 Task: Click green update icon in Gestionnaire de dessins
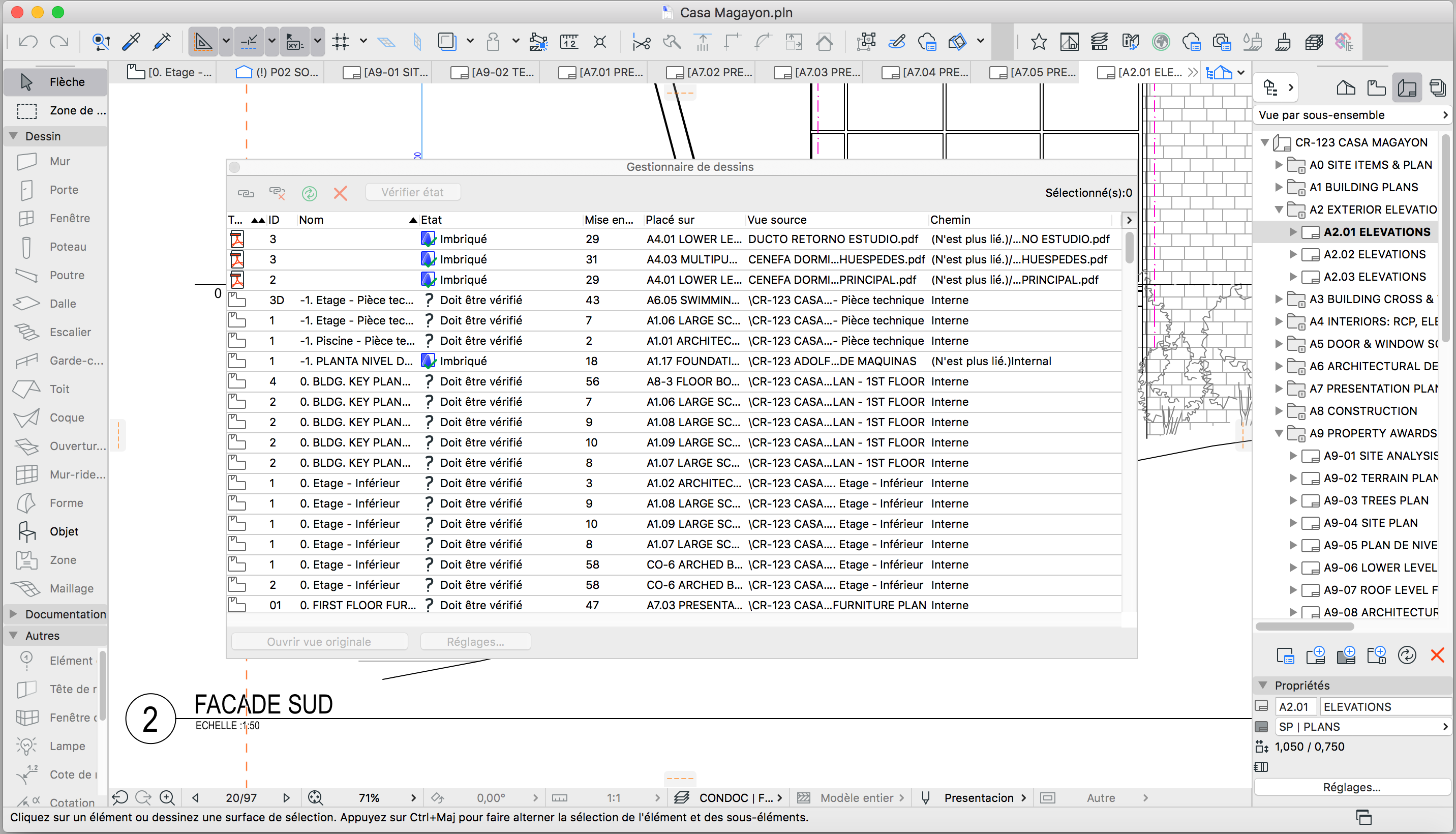(x=309, y=193)
